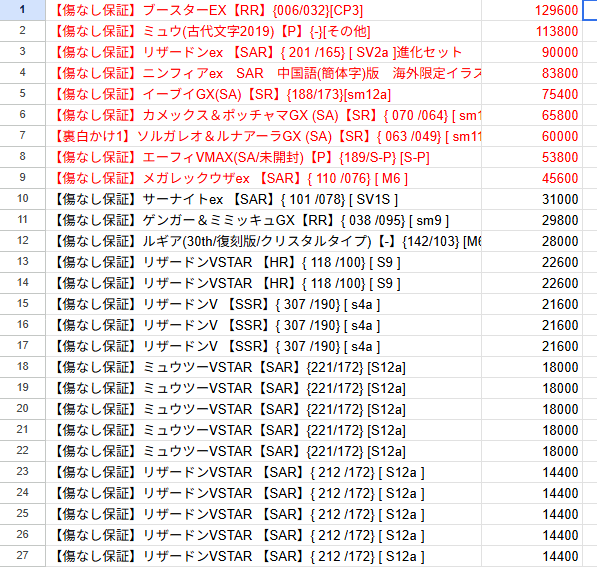Viewport: 597px width, 567px height.
Task: Select row header 15
Action: coord(22,304)
